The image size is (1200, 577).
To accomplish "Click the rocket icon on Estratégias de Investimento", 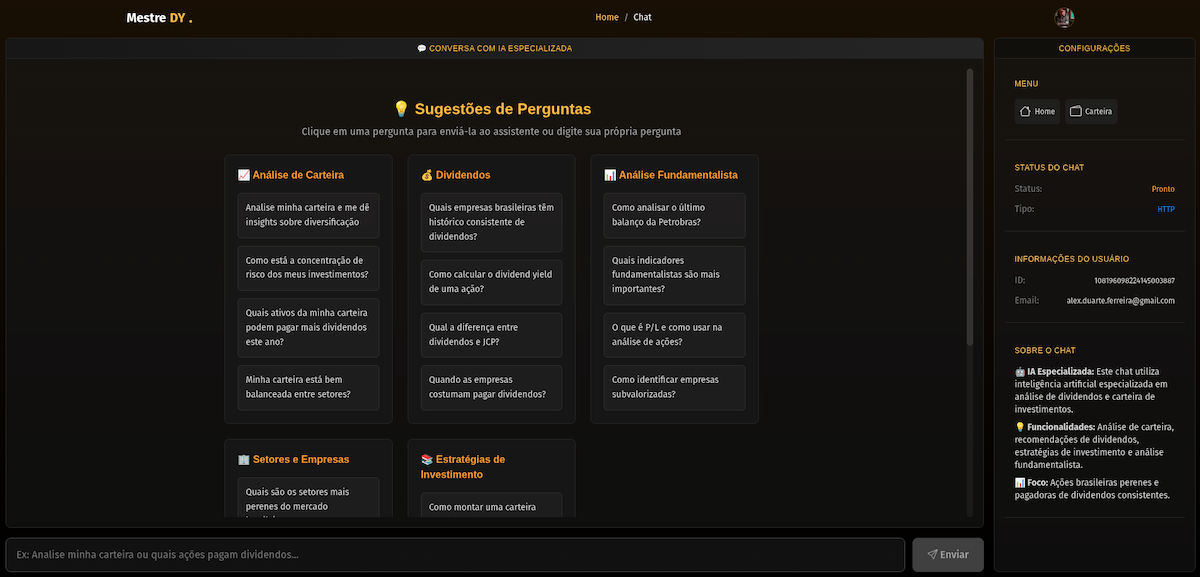I will (x=427, y=459).
